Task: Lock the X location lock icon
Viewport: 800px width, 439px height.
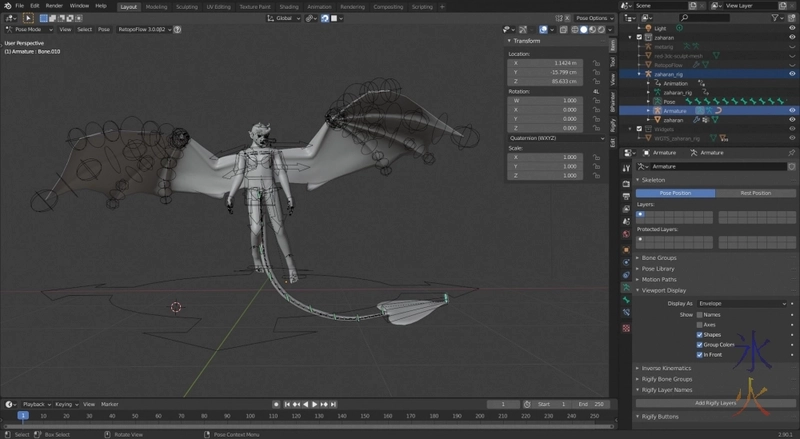Action: 596,63
